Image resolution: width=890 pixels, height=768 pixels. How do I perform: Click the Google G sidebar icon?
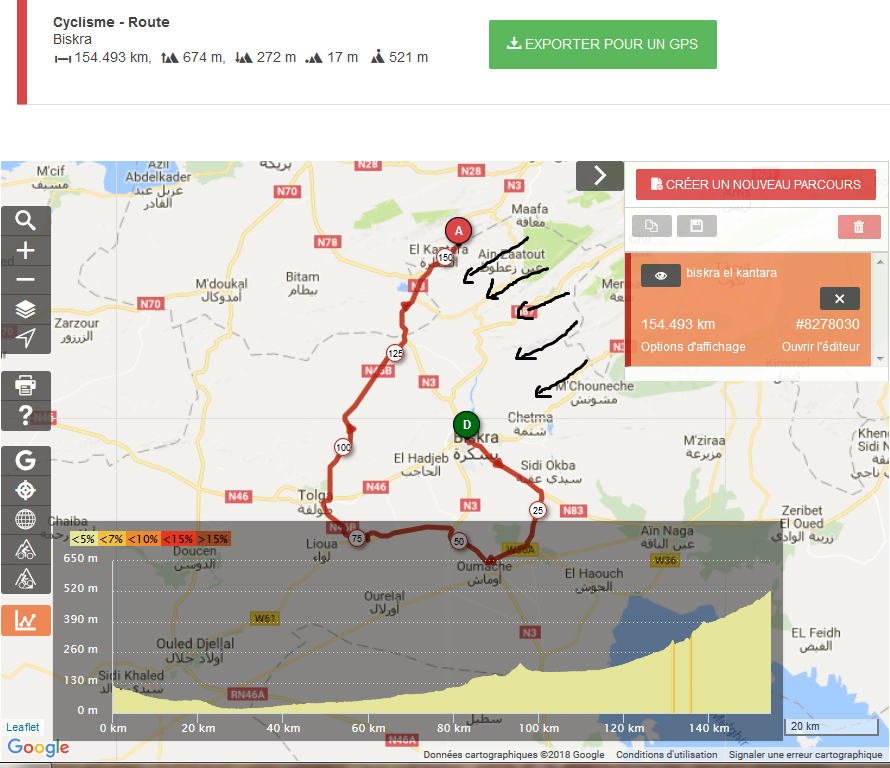pyautogui.click(x=26, y=460)
